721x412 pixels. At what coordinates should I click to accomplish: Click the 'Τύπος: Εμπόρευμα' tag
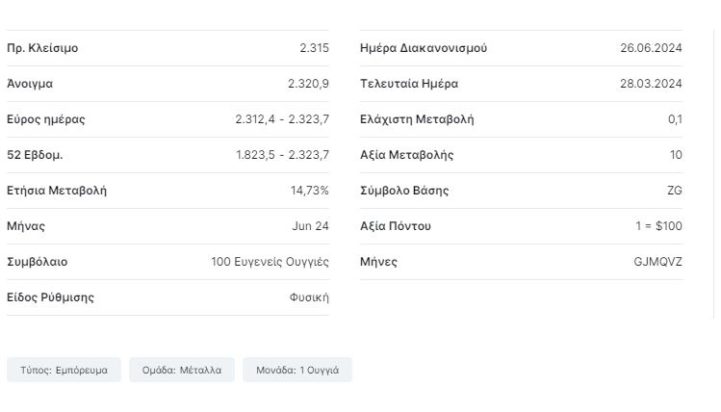(64, 370)
